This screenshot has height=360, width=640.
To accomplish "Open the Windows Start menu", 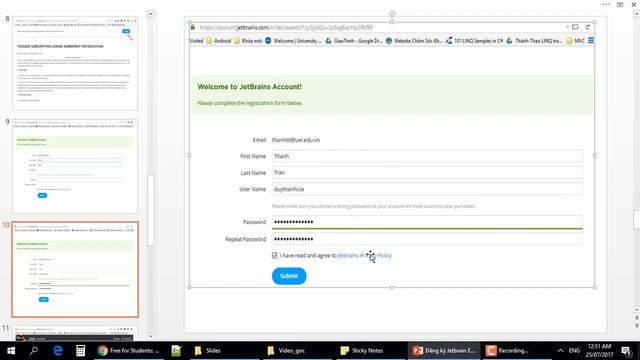I will tap(11, 351).
